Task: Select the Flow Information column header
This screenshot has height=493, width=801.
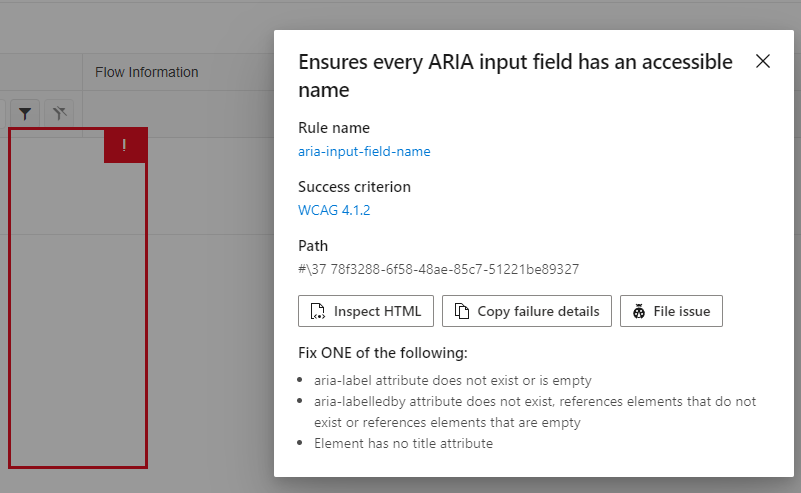Action: (x=147, y=72)
